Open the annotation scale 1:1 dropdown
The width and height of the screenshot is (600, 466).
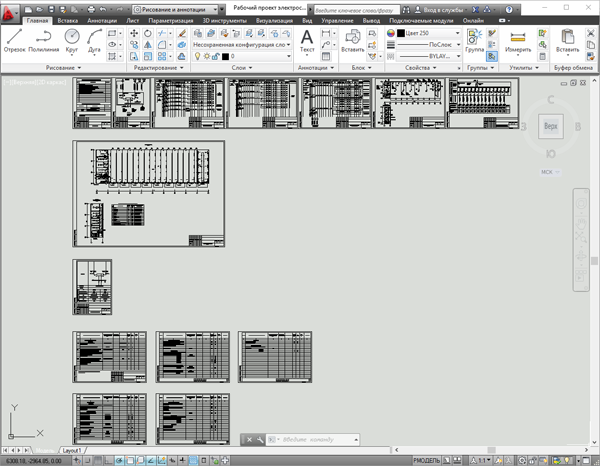coord(482,461)
